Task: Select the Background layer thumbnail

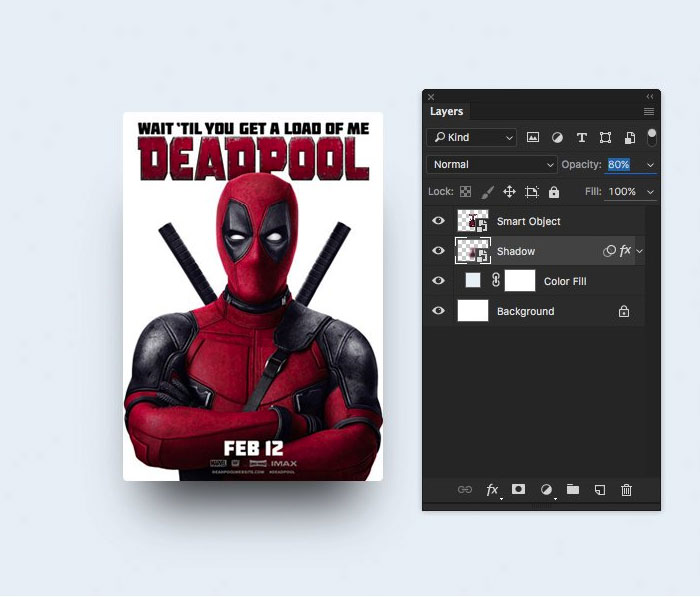Action: point(473,310)
